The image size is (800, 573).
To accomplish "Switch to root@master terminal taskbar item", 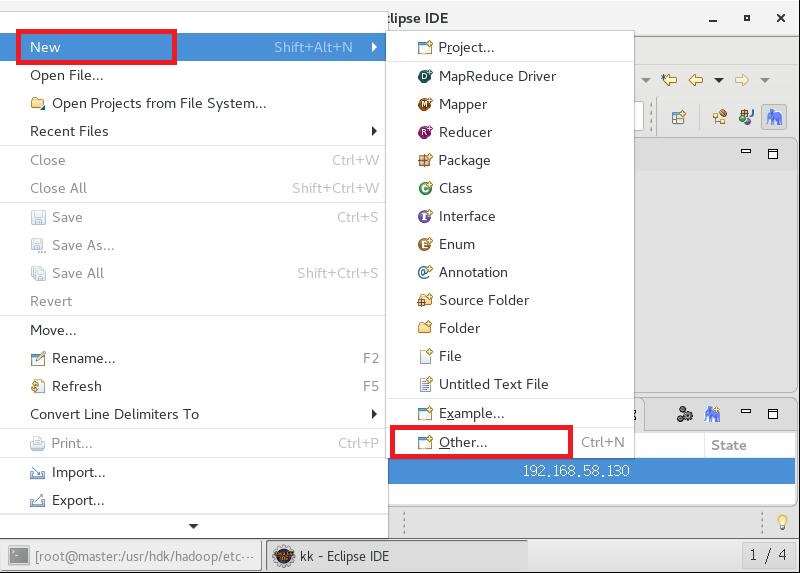I will (x=131, y=556).
